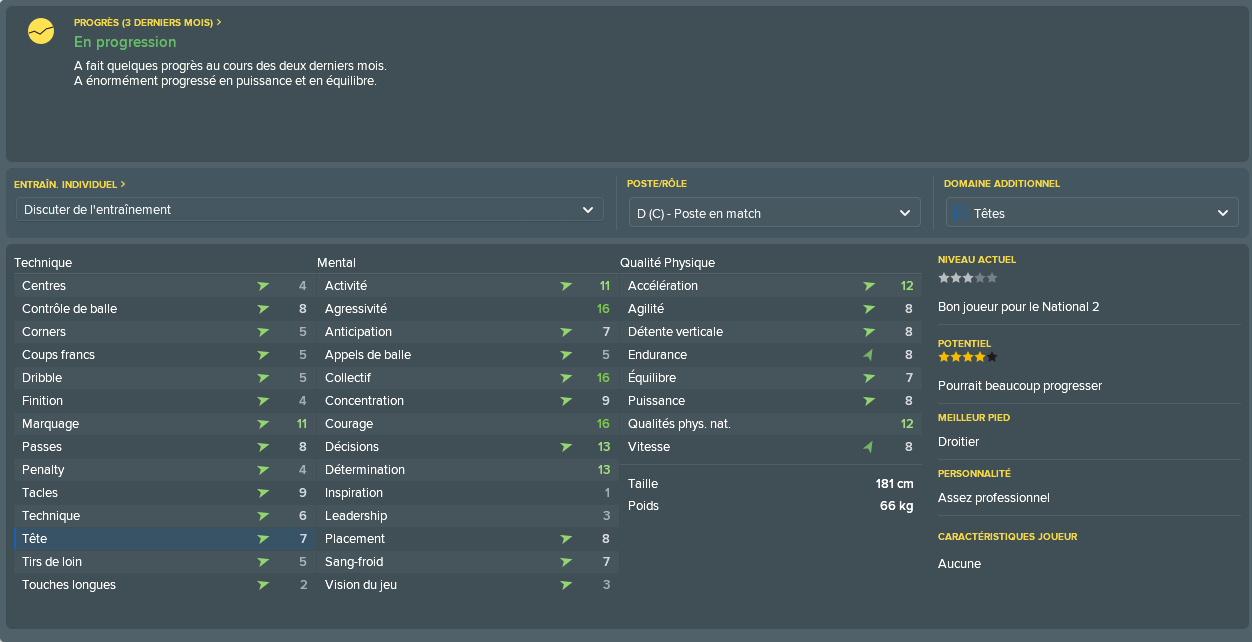Click the Niveau Actuel star rating
The height and width of the screenshot is (642, 1252).
tap(967, 278)
